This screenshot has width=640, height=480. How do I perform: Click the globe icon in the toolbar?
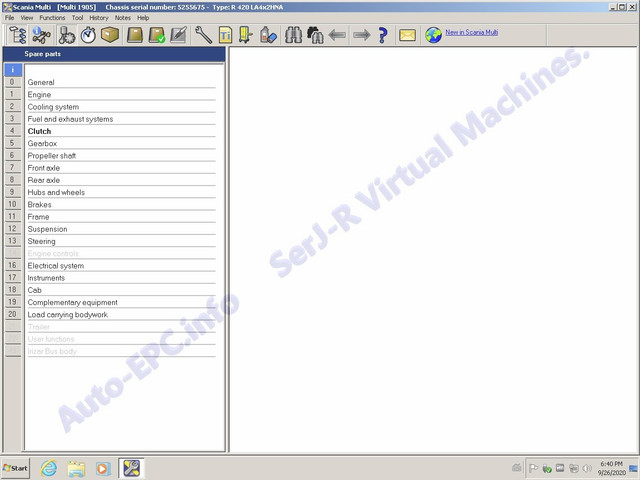coord(433,35)
